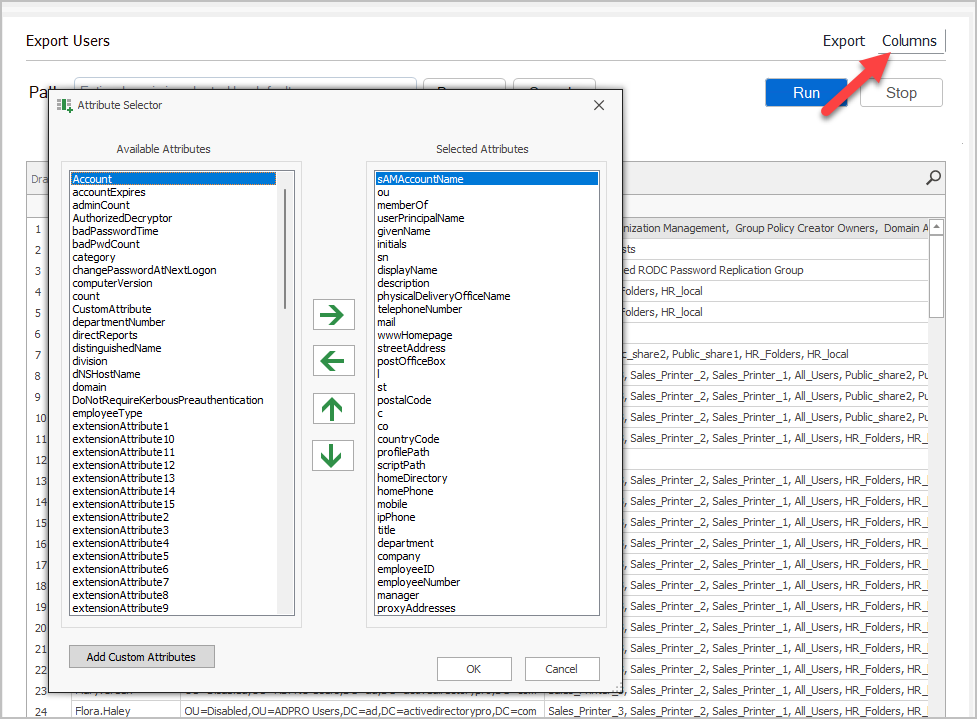Click the Attribute Selector title icon
This screenshot has width=977, height=719.
(x=64, y=105)
